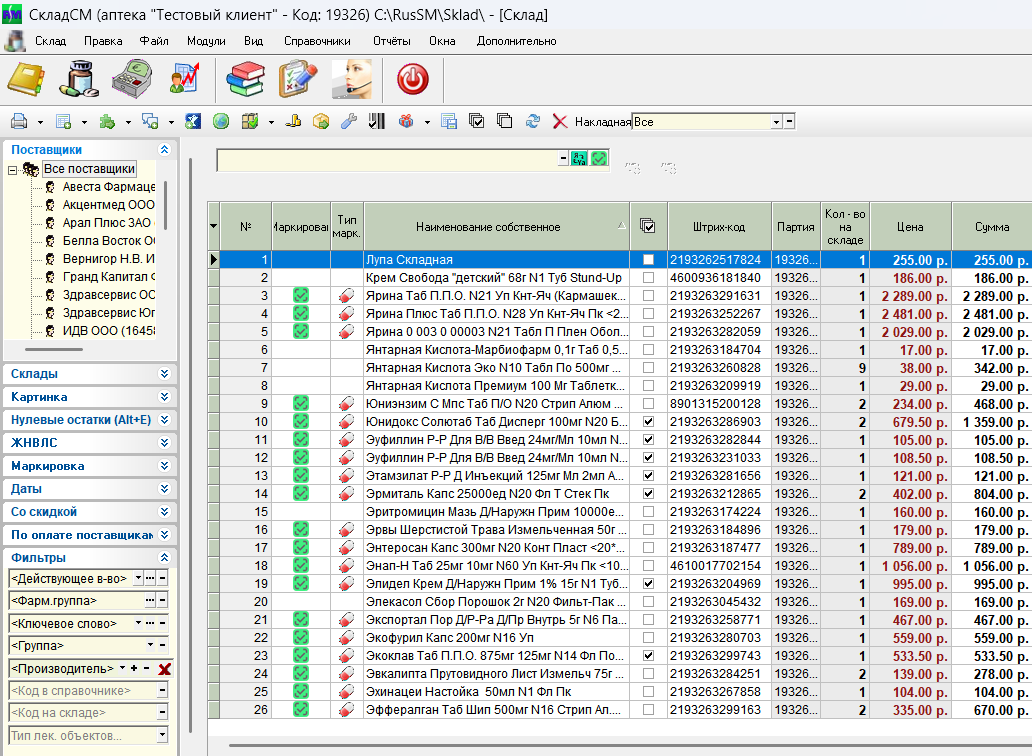
Task: Click the red X next to Производитель filter
Action: 165,669
